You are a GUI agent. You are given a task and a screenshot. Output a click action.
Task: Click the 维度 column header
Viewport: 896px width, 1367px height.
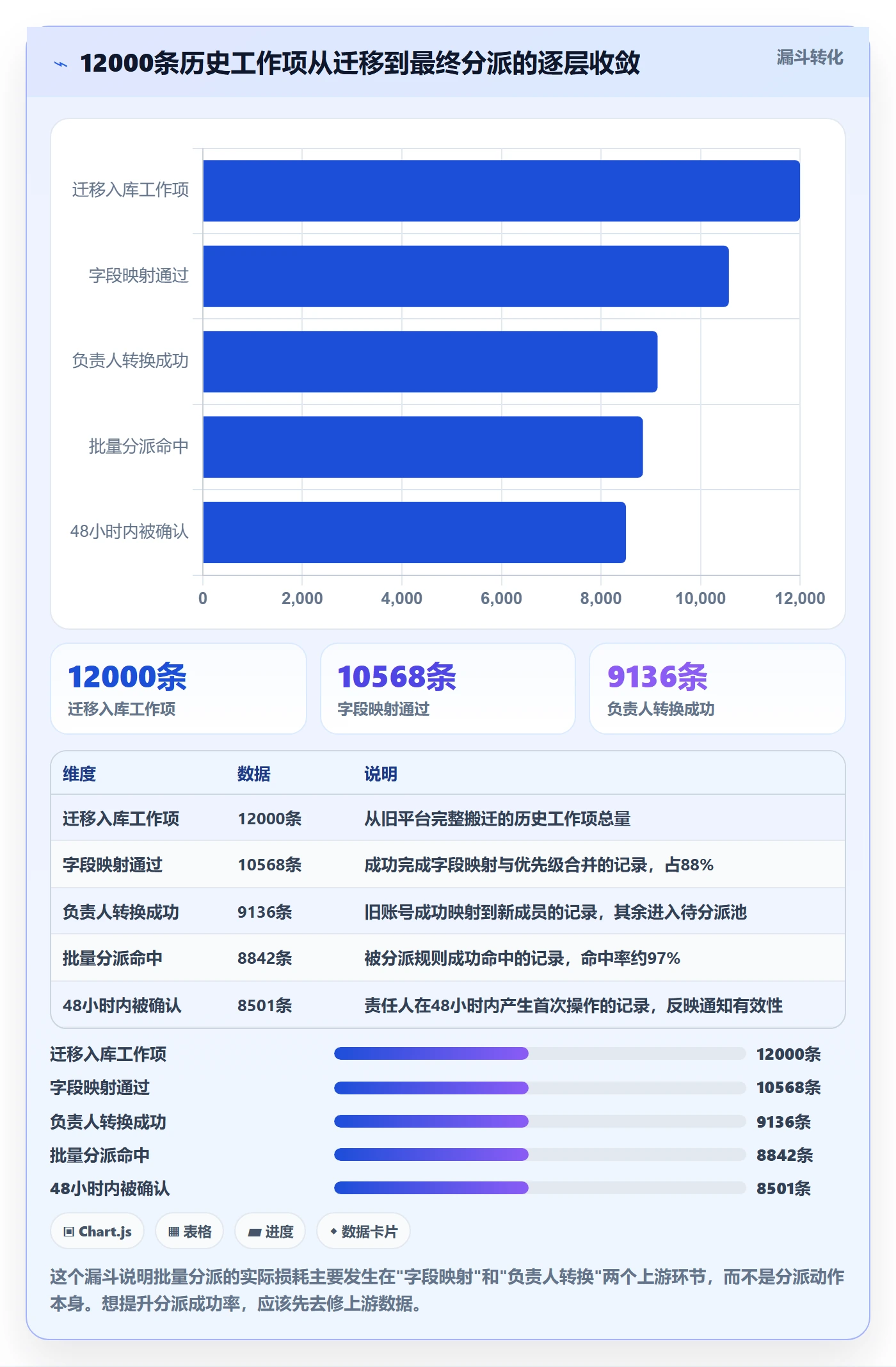[79, 774]
